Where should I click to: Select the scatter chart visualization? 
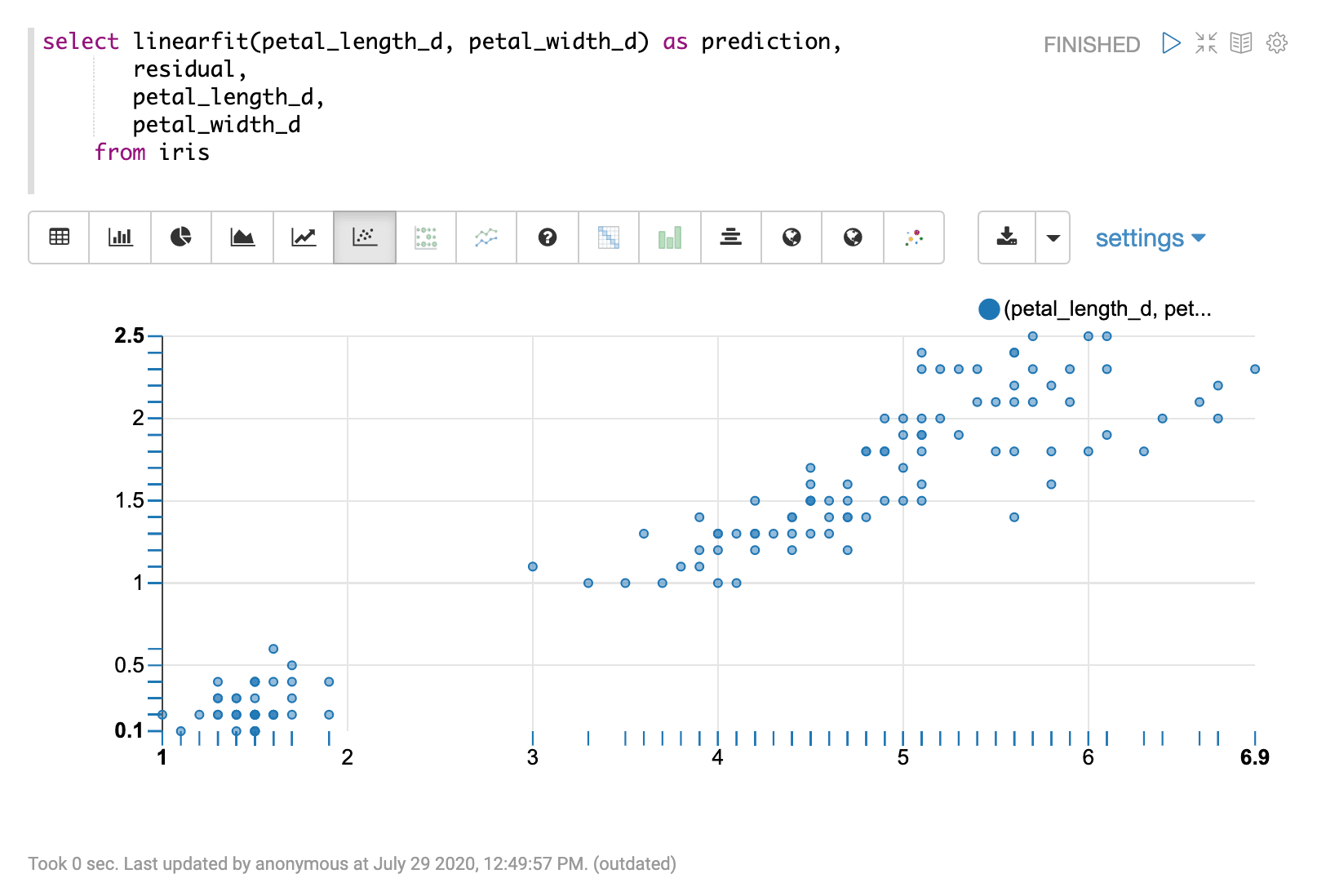[x=364, y=237]
